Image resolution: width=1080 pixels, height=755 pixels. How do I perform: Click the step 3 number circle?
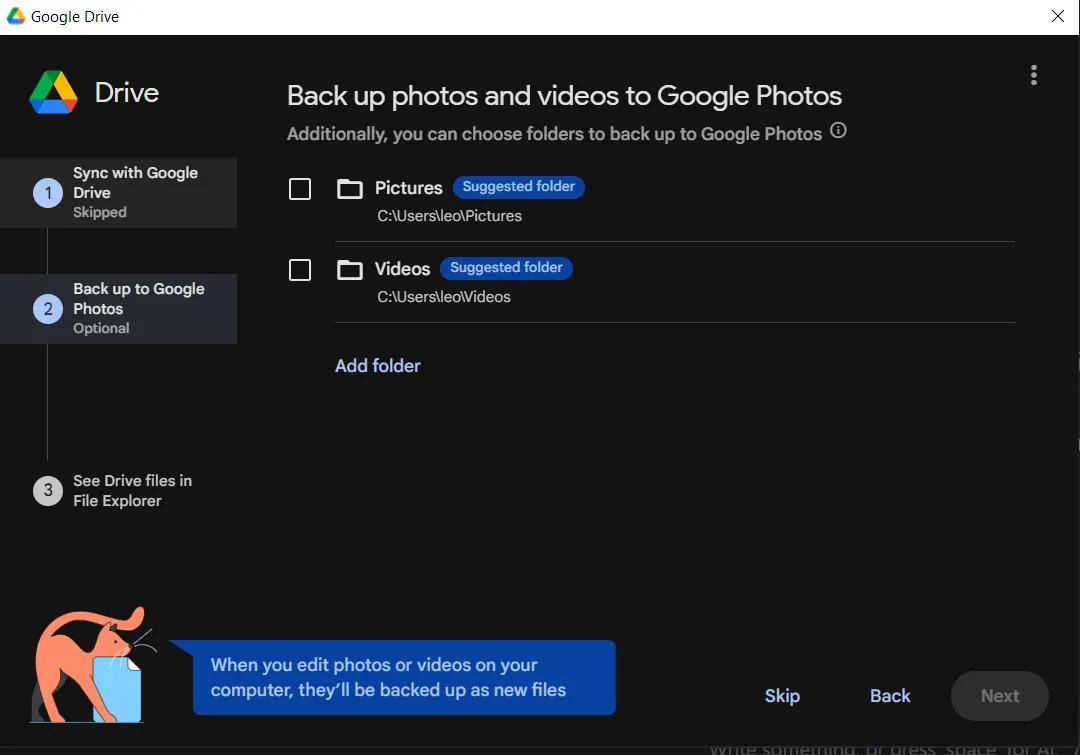tap(48, 490)
